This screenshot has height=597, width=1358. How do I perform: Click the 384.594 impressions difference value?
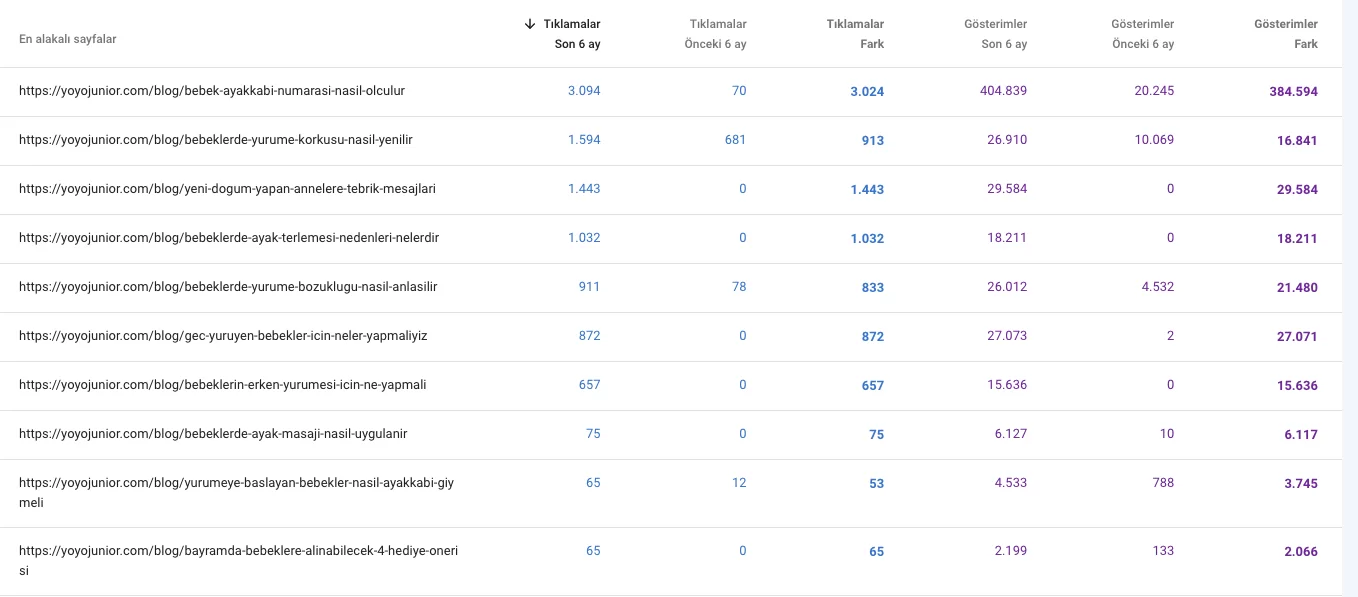coord(1293,92)
